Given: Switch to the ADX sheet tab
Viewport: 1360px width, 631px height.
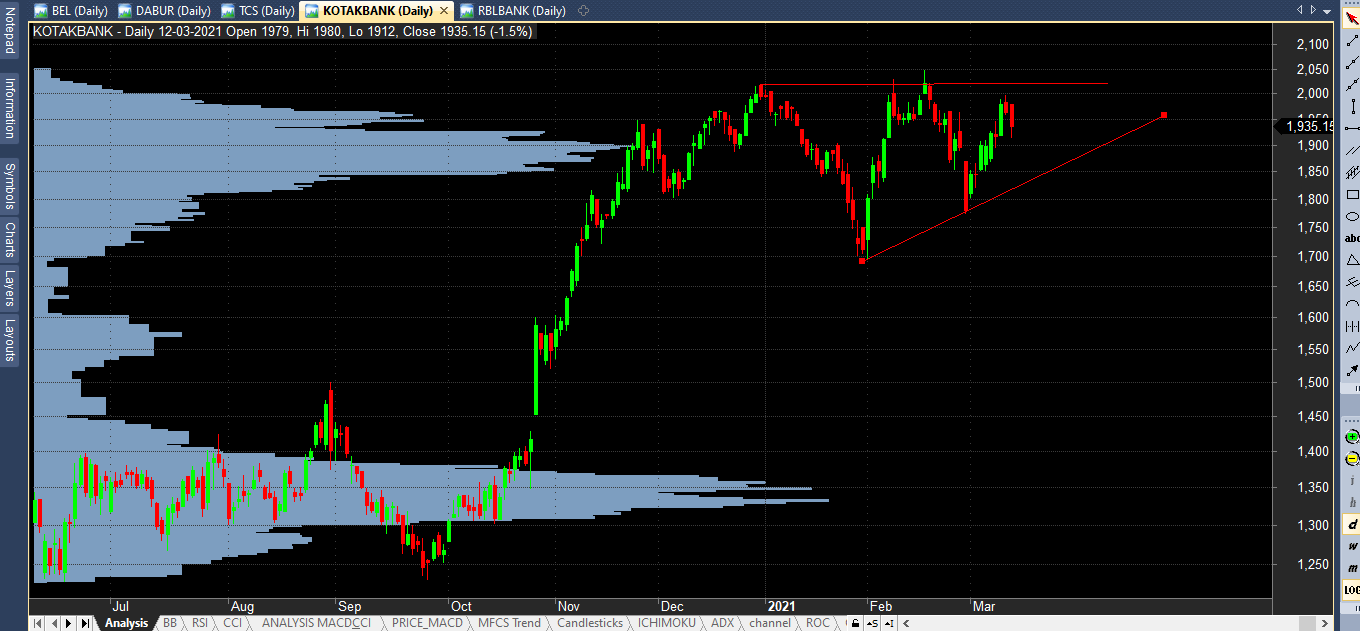Looking at the screenshot, I should (x=722, y=623).
